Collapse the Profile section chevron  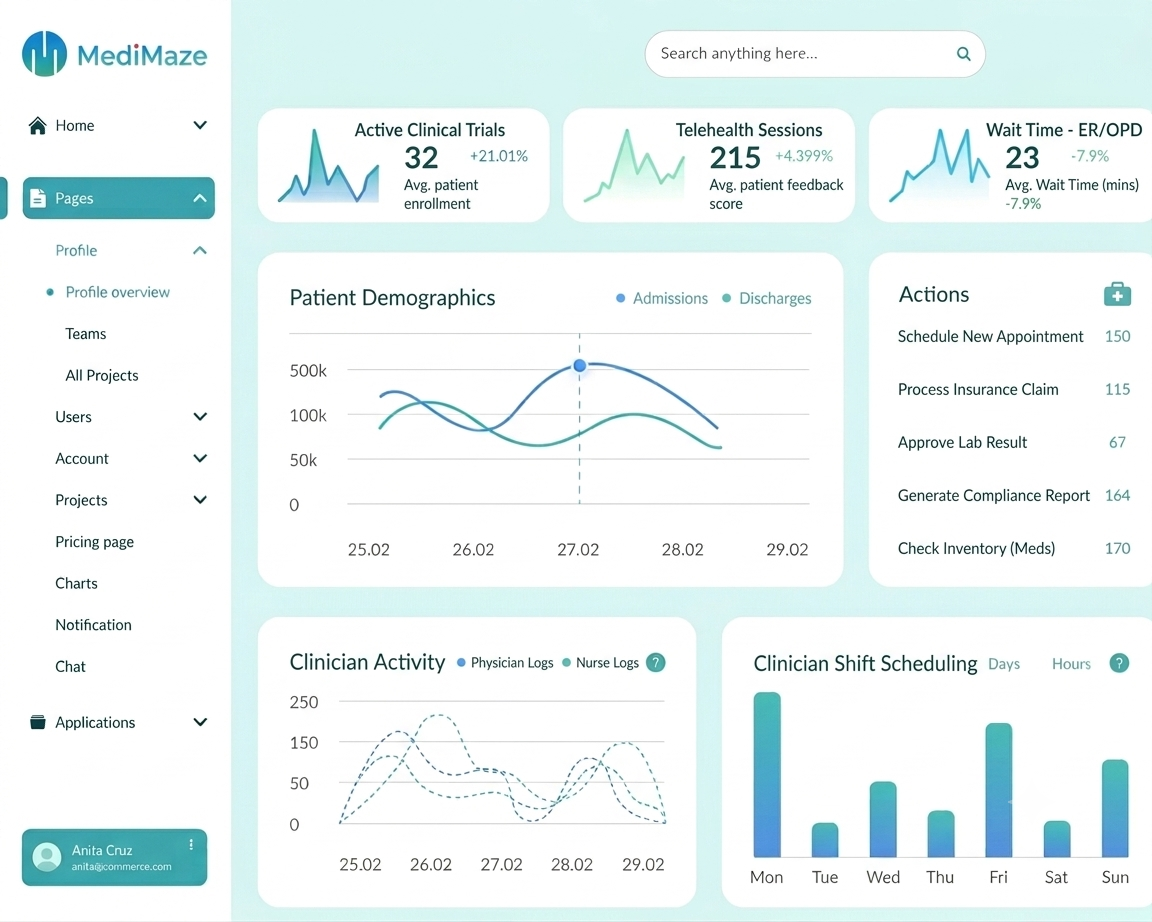coord(200,251)
